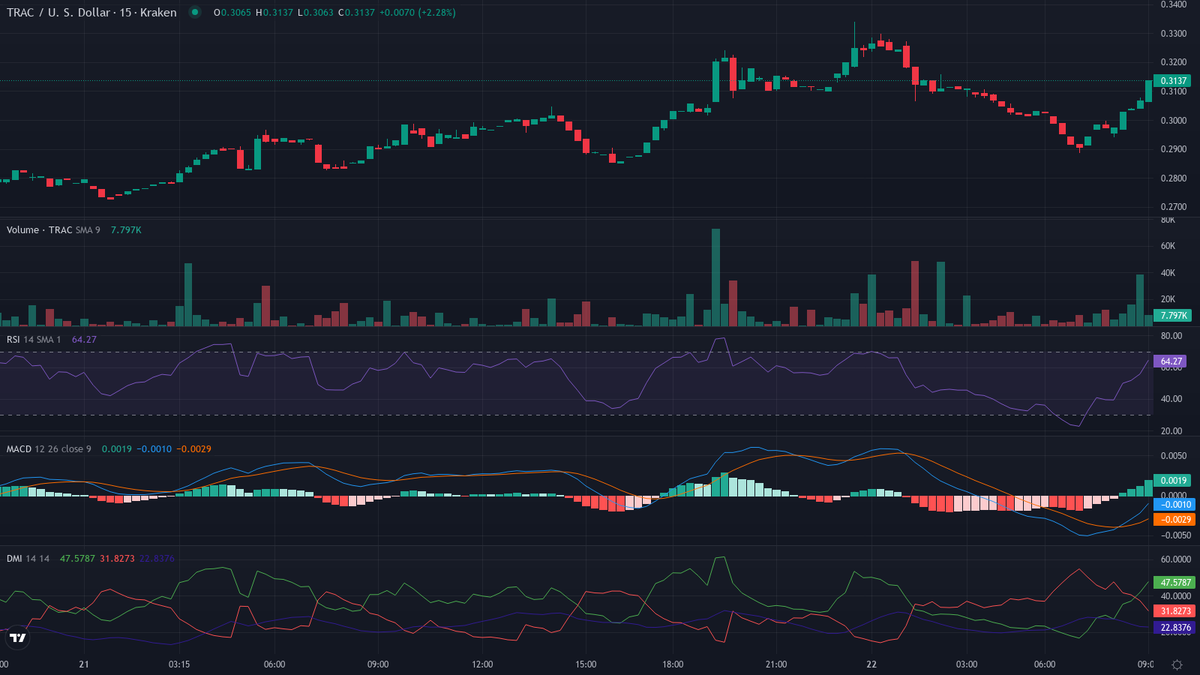Click the 47.5787 value in DMI legend

coord(78,557)
